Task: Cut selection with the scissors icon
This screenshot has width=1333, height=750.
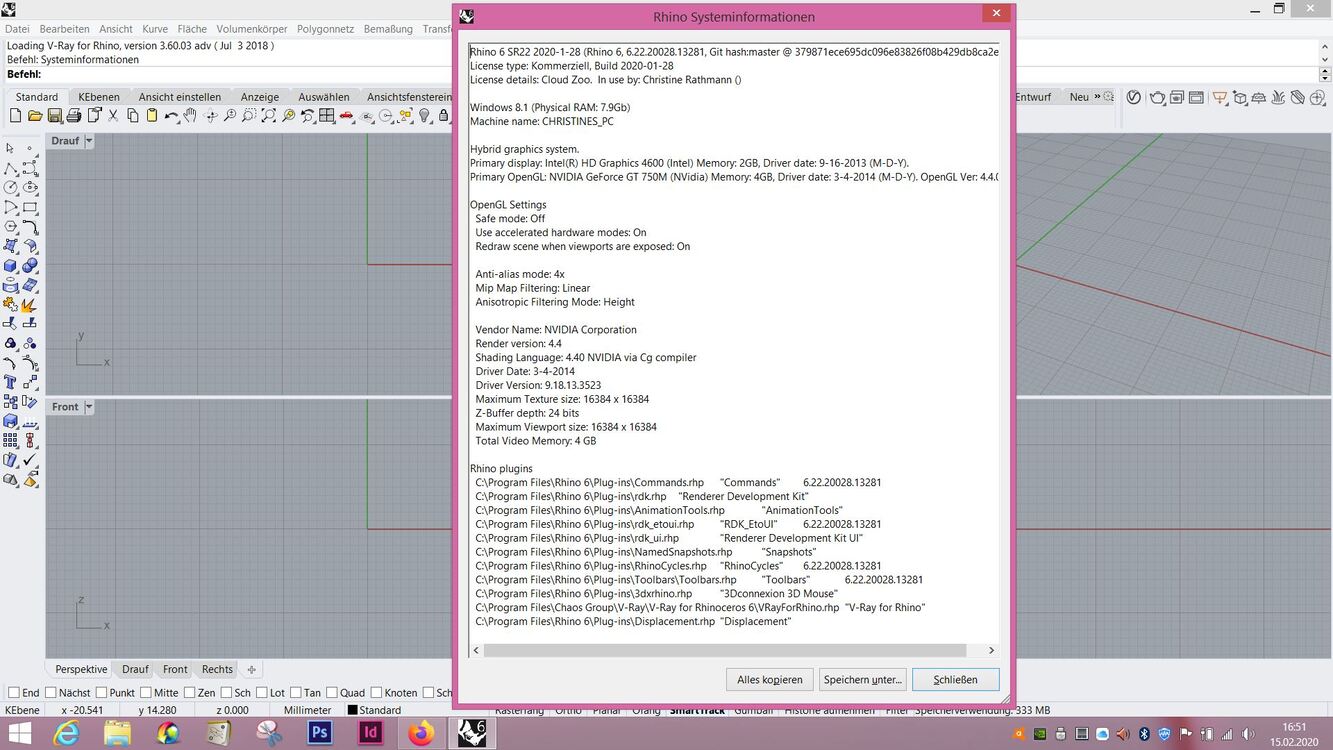Action: click(x=113, y=116)
